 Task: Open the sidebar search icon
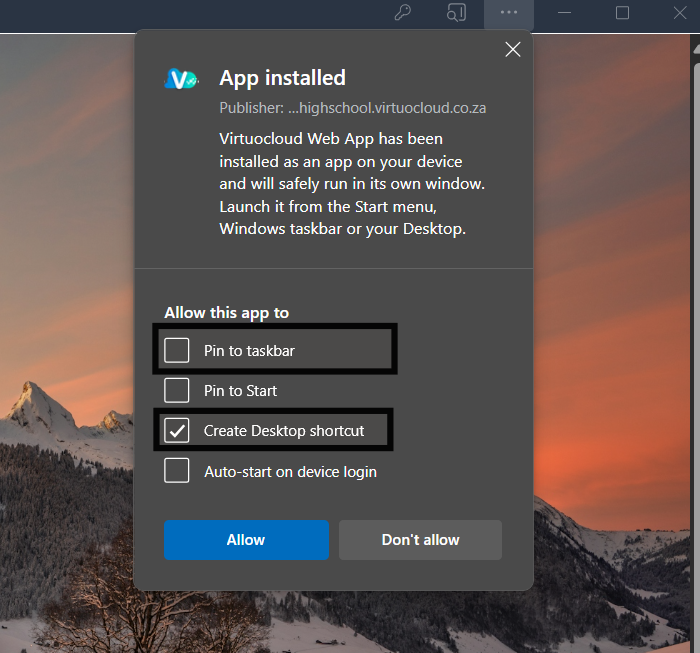456,13
